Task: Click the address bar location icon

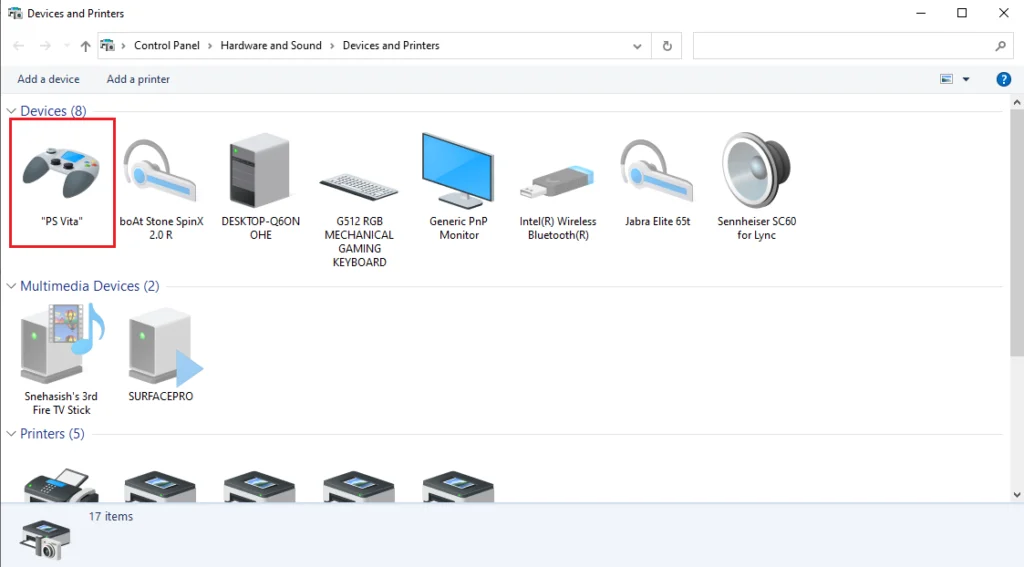Action: pos(107,45)
